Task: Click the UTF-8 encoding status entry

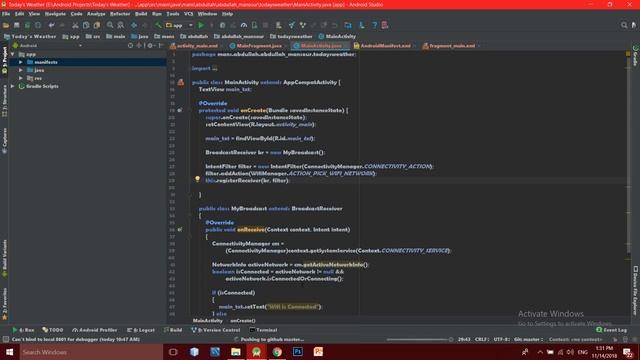Action: [502, 339]
